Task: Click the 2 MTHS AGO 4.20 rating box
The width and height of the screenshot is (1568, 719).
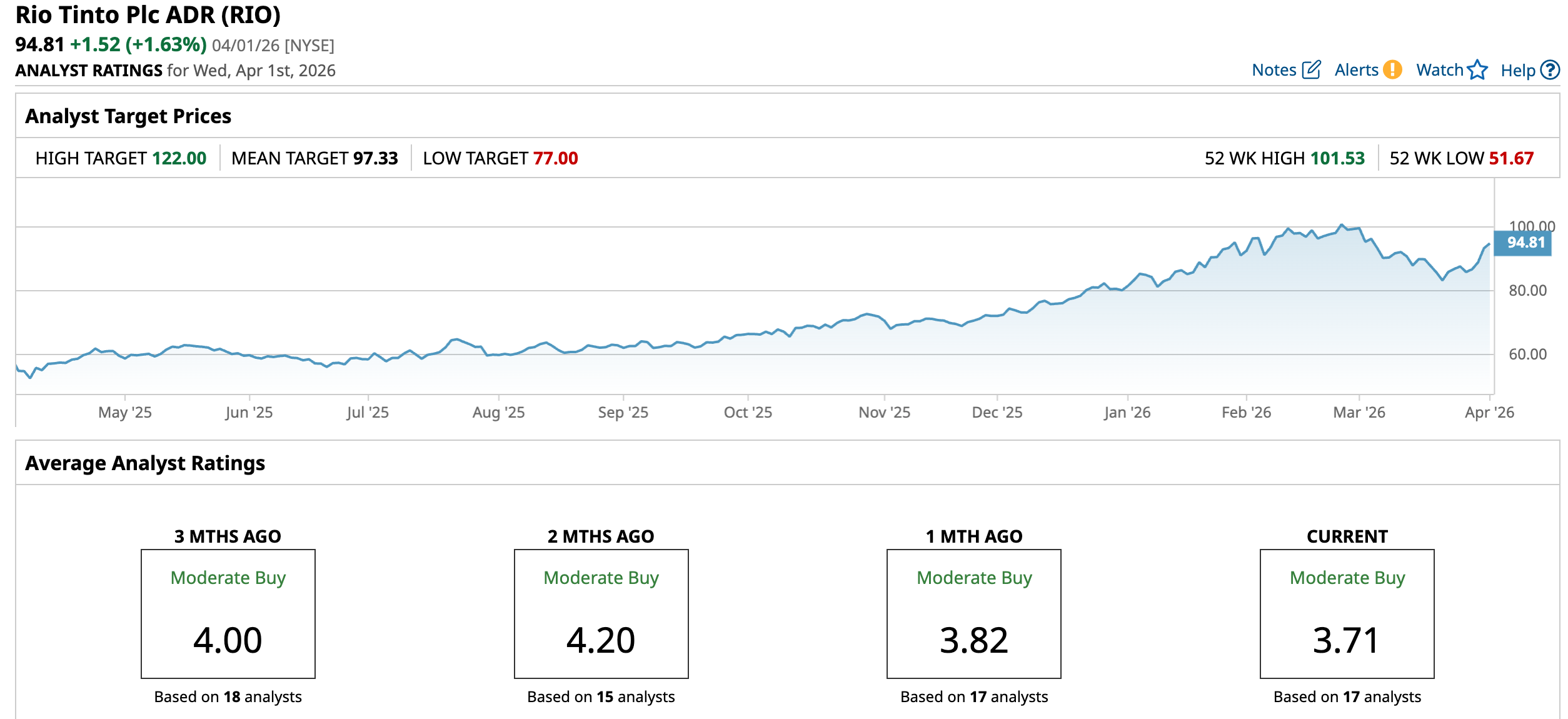Action: (601, 613)
